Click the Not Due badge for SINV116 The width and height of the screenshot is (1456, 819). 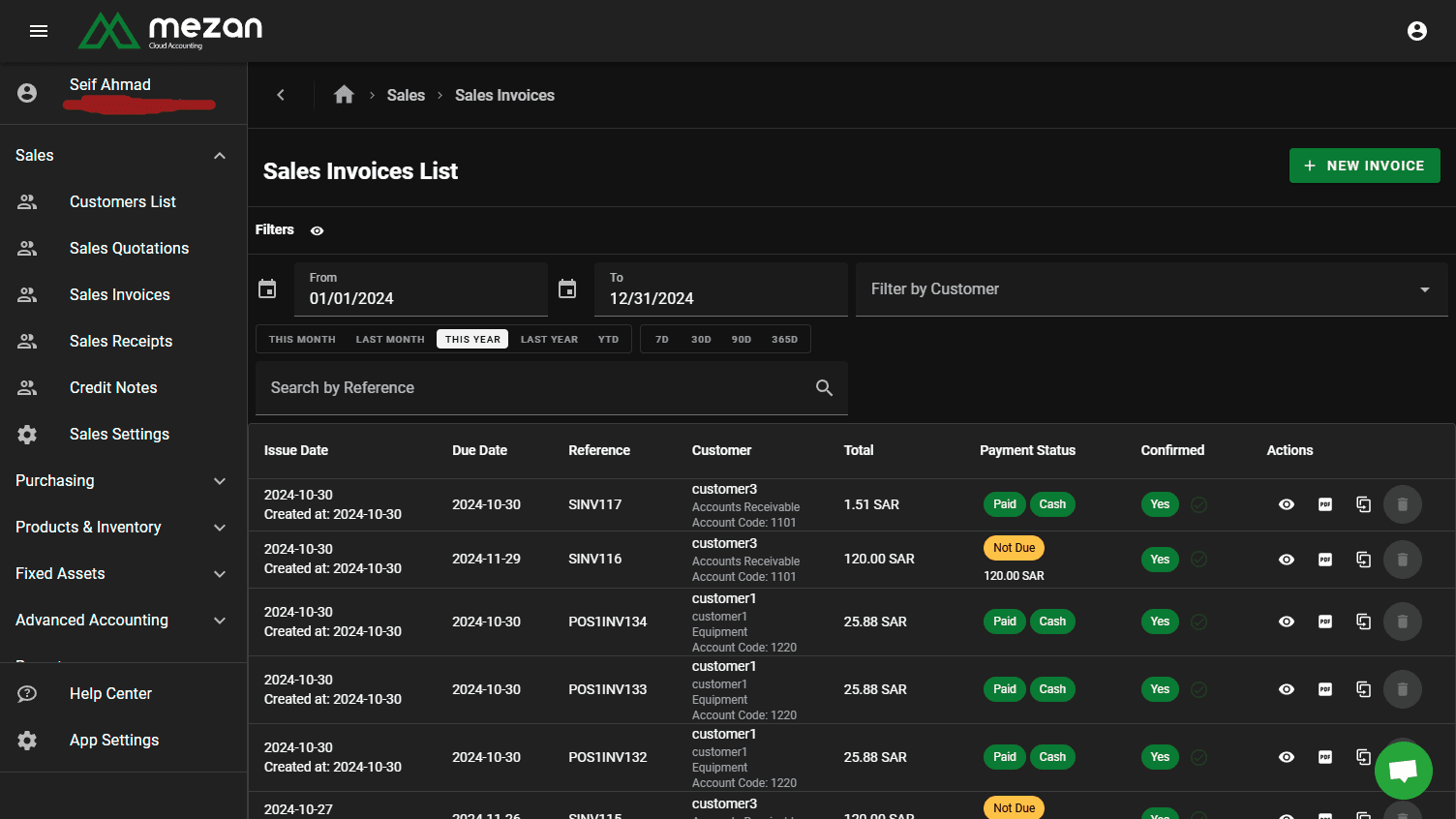tap(1014, 548)
